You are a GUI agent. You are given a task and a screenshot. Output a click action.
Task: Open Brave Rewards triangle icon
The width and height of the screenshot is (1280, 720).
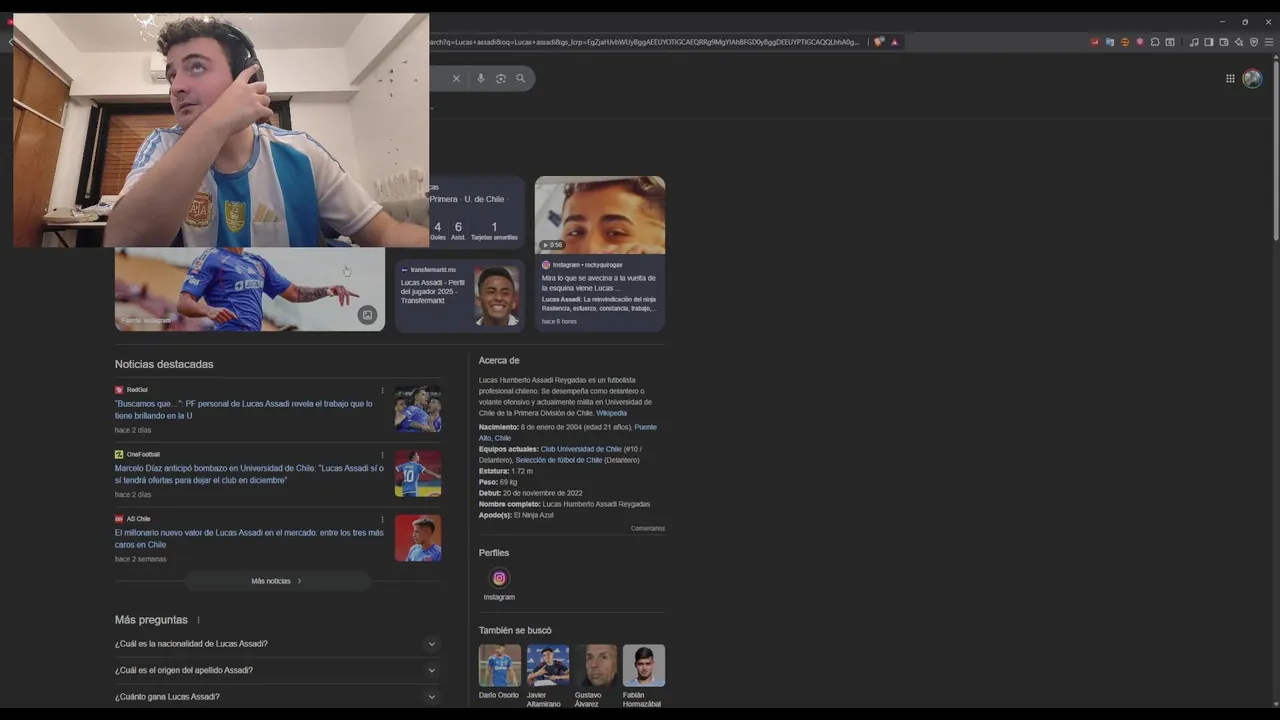click(x=894, y=42)
